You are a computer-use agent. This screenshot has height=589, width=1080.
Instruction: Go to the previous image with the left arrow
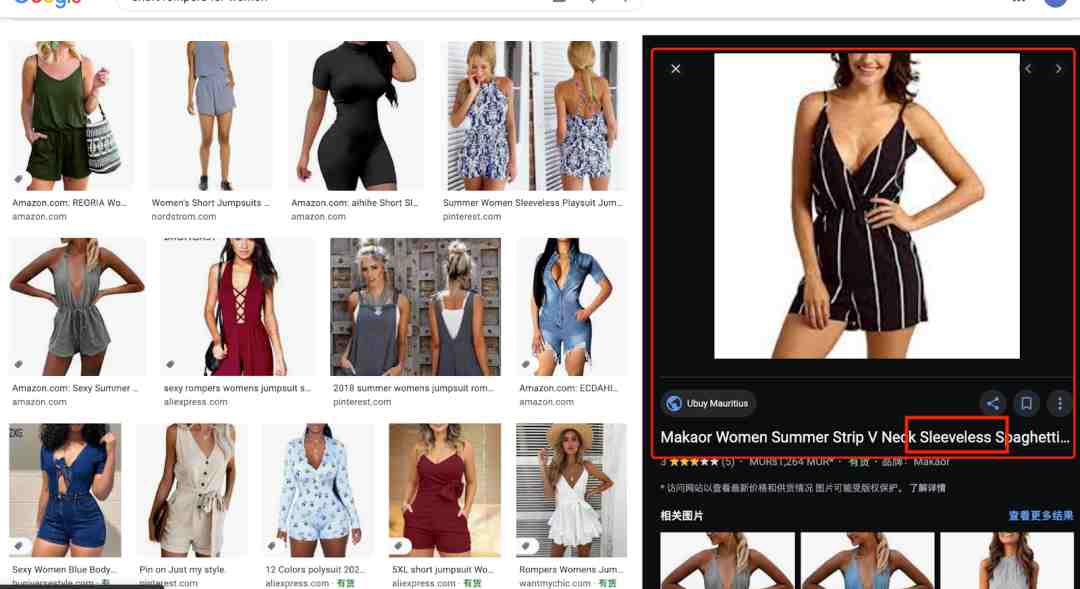[1028, 69]
